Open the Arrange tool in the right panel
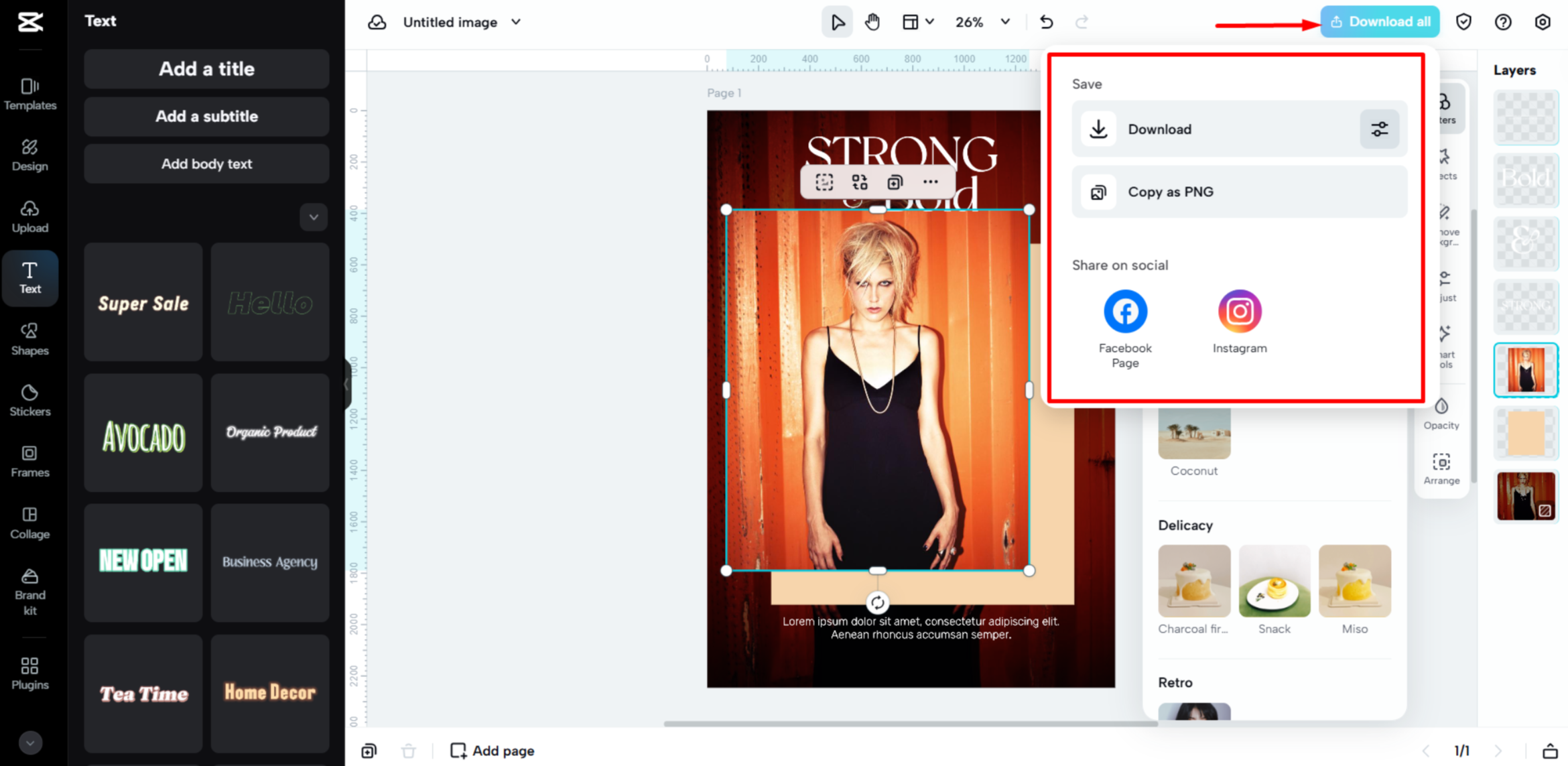This screenshot has height=766, width=1568. point(1441,468)
